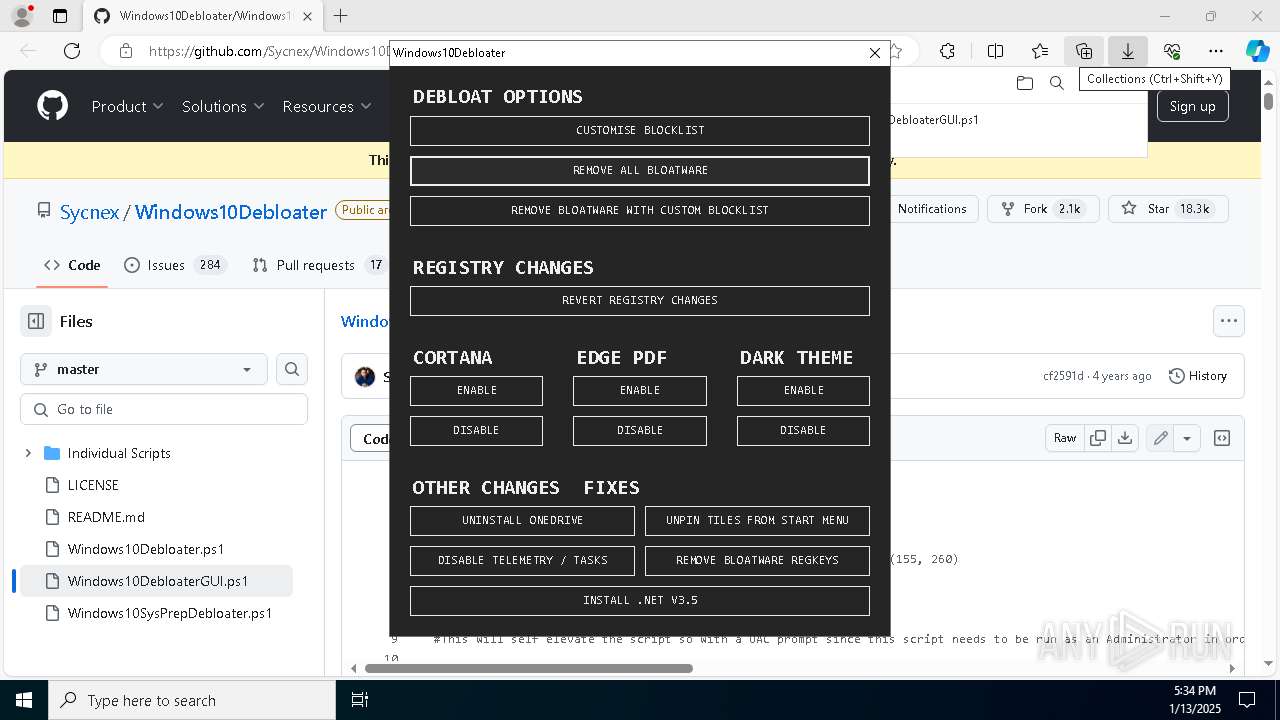Open browser Extensions icon

[x=947, y=51]
